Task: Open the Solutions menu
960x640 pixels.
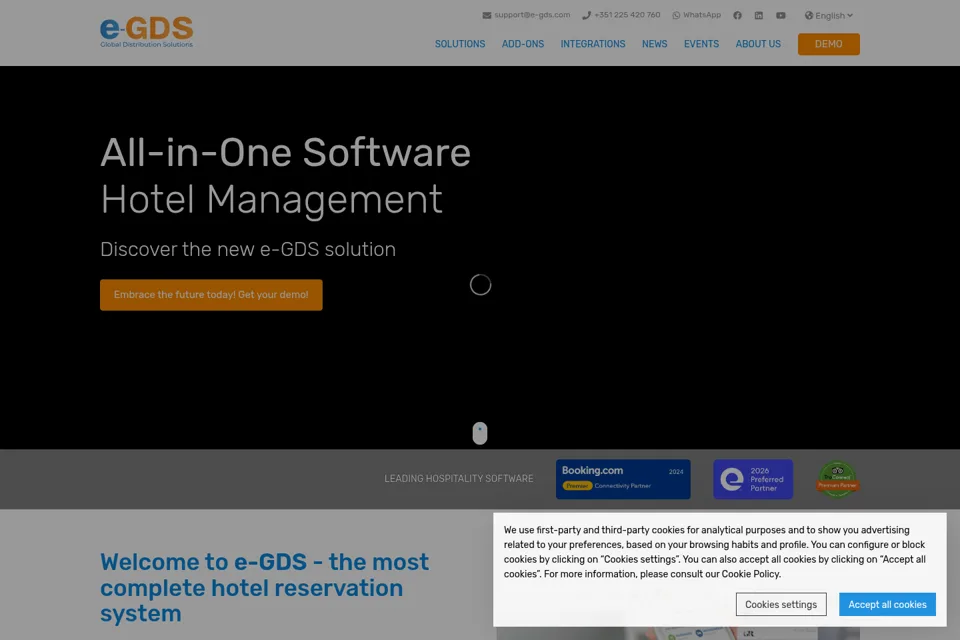Action: tap(460, 44)
